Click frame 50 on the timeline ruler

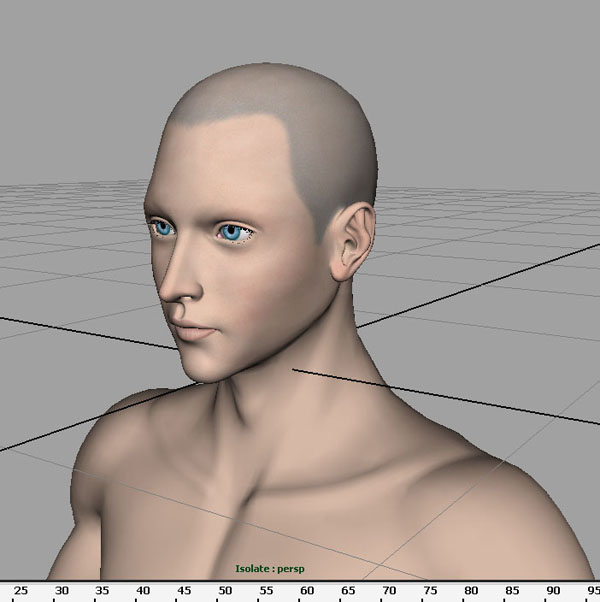point(225,590)
